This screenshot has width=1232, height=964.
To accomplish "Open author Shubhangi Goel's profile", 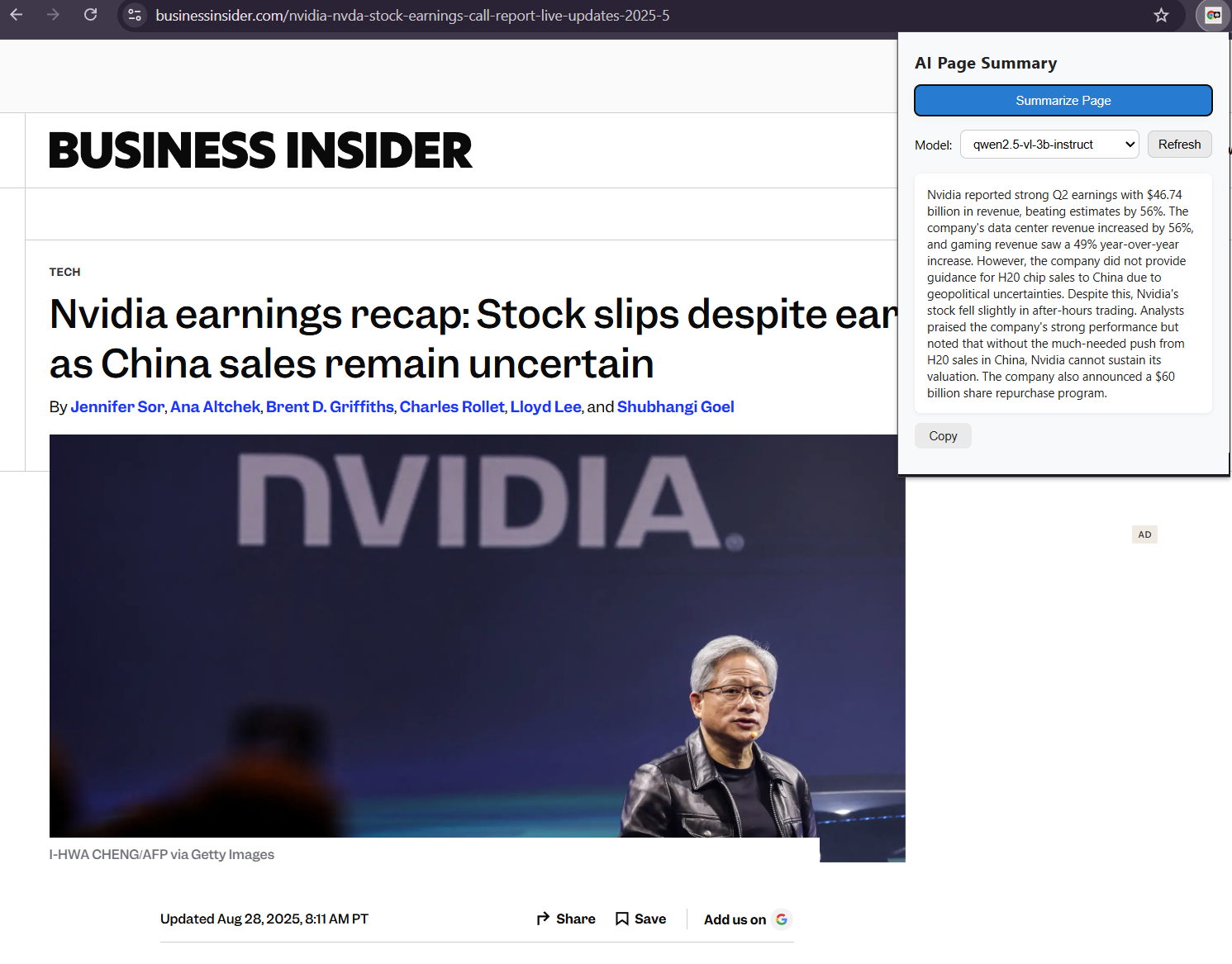I will tap(676, 406).
